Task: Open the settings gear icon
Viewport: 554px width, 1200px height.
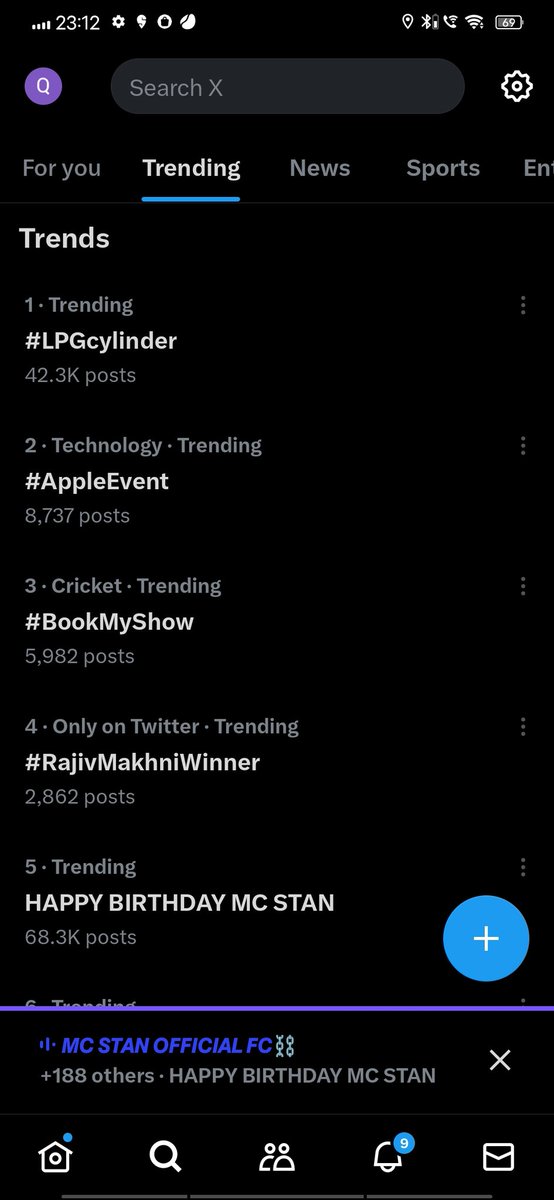Action: pyautogui.click(x=516, y=87)
